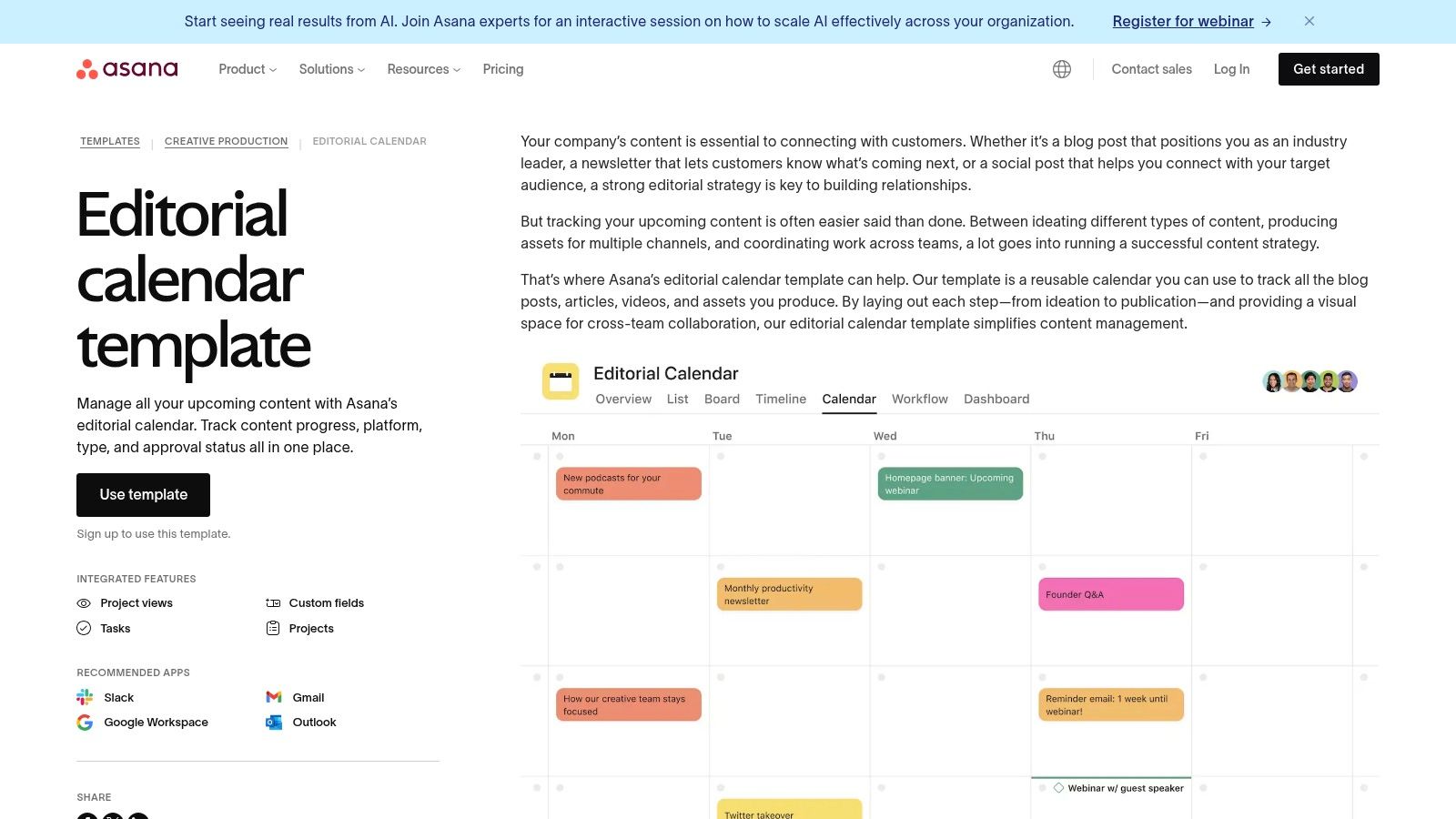This screenshot has height=819, width=1456.
Task: Switch to the Board tab
Action: coord(722,399)
